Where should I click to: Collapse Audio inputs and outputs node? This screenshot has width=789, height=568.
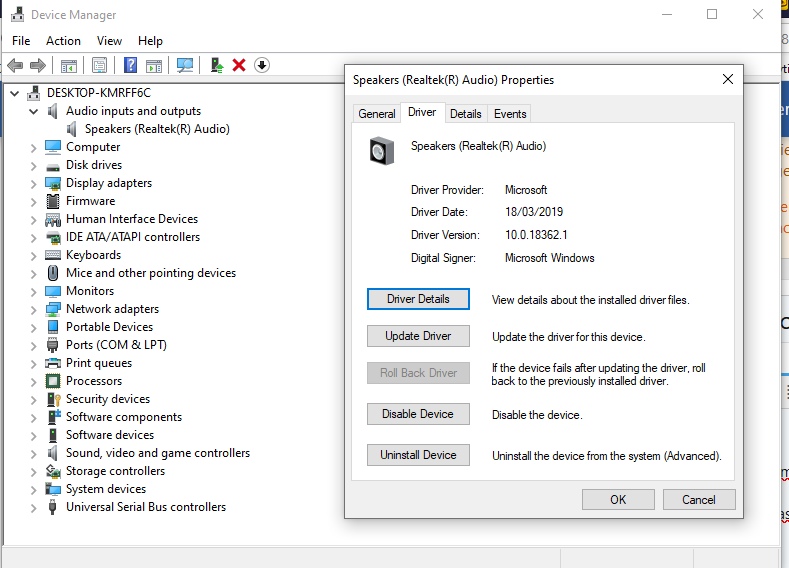click(33, 112)
